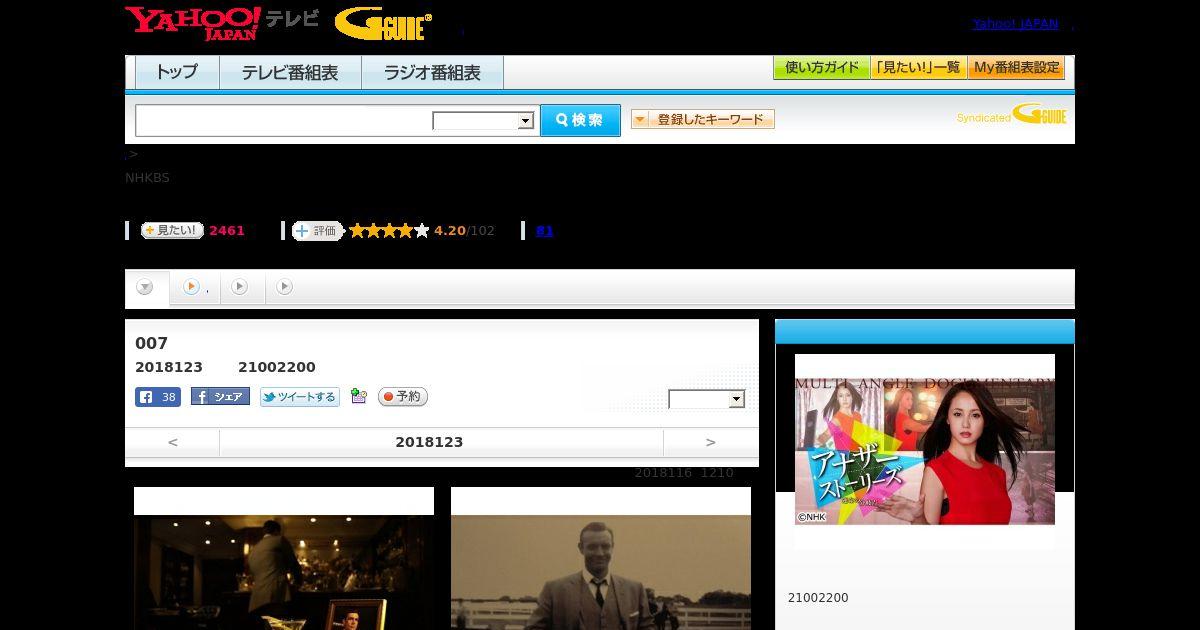Select the orange play-icon tab

click(x=195, y=287)
